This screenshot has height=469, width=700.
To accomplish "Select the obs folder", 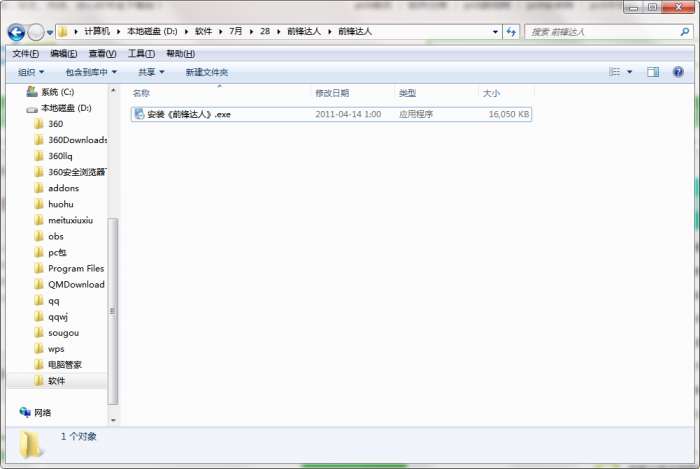I will click(x=56, y=237).
